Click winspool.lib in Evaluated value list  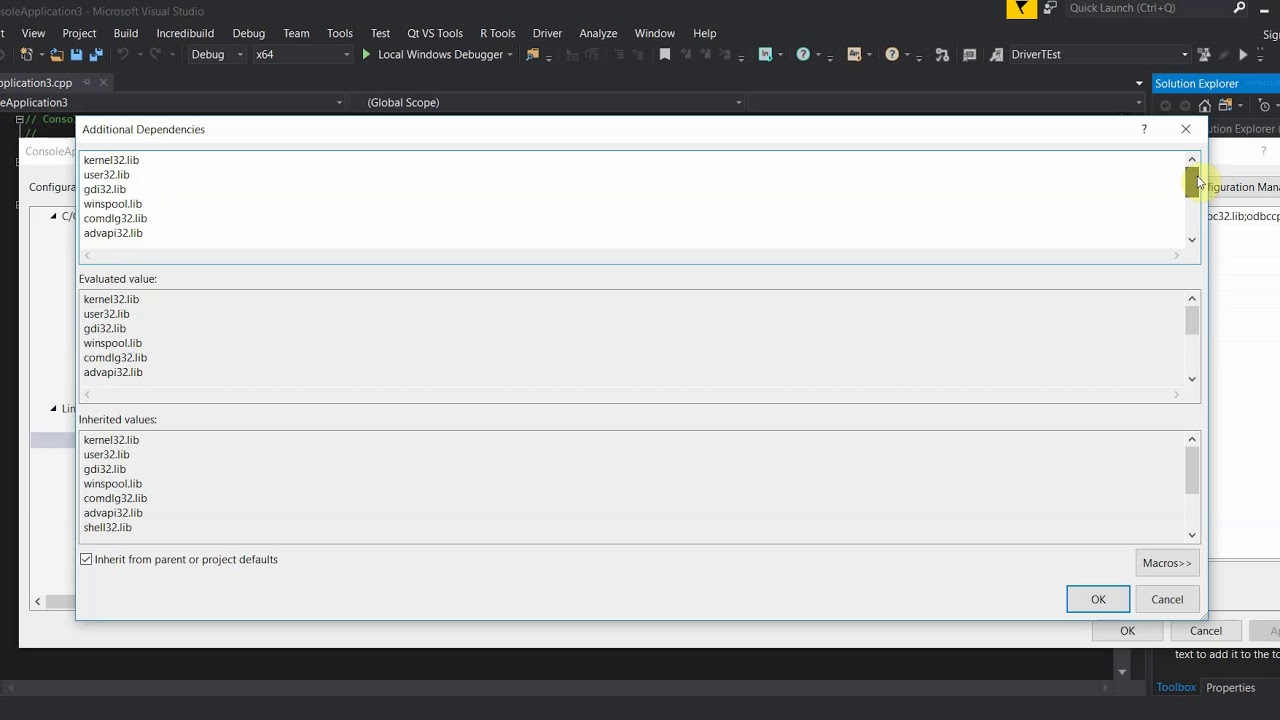click(x=113, y=343)
